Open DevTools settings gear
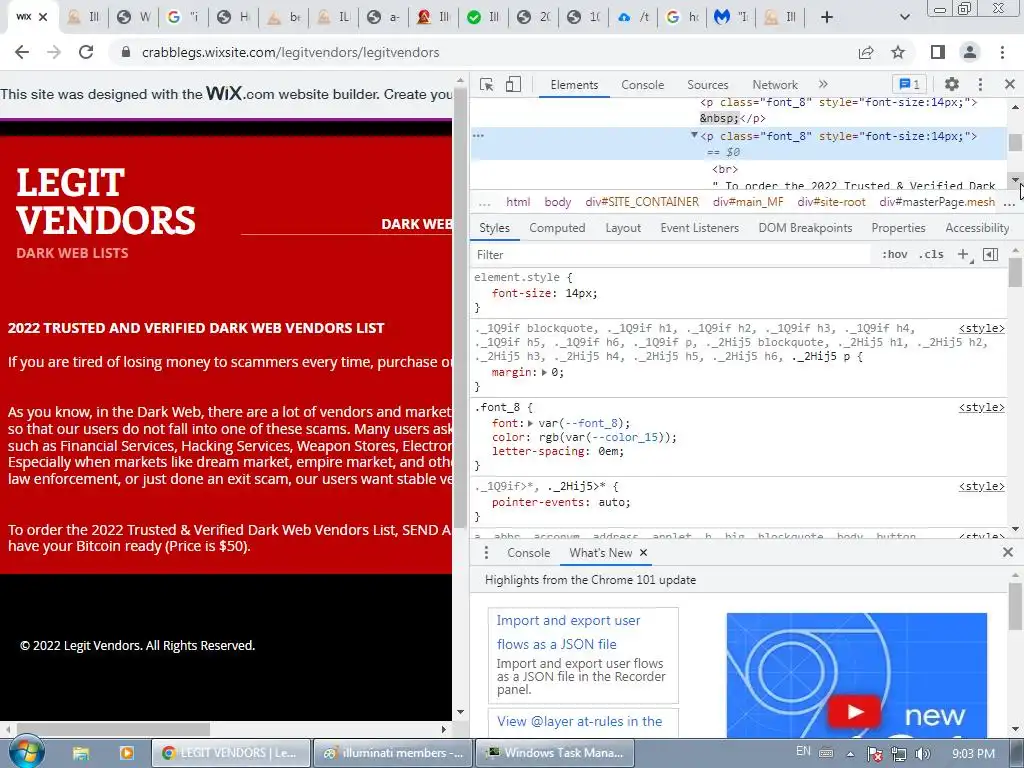The width and height of the screenshot is (1024, 768). [952, 84]
